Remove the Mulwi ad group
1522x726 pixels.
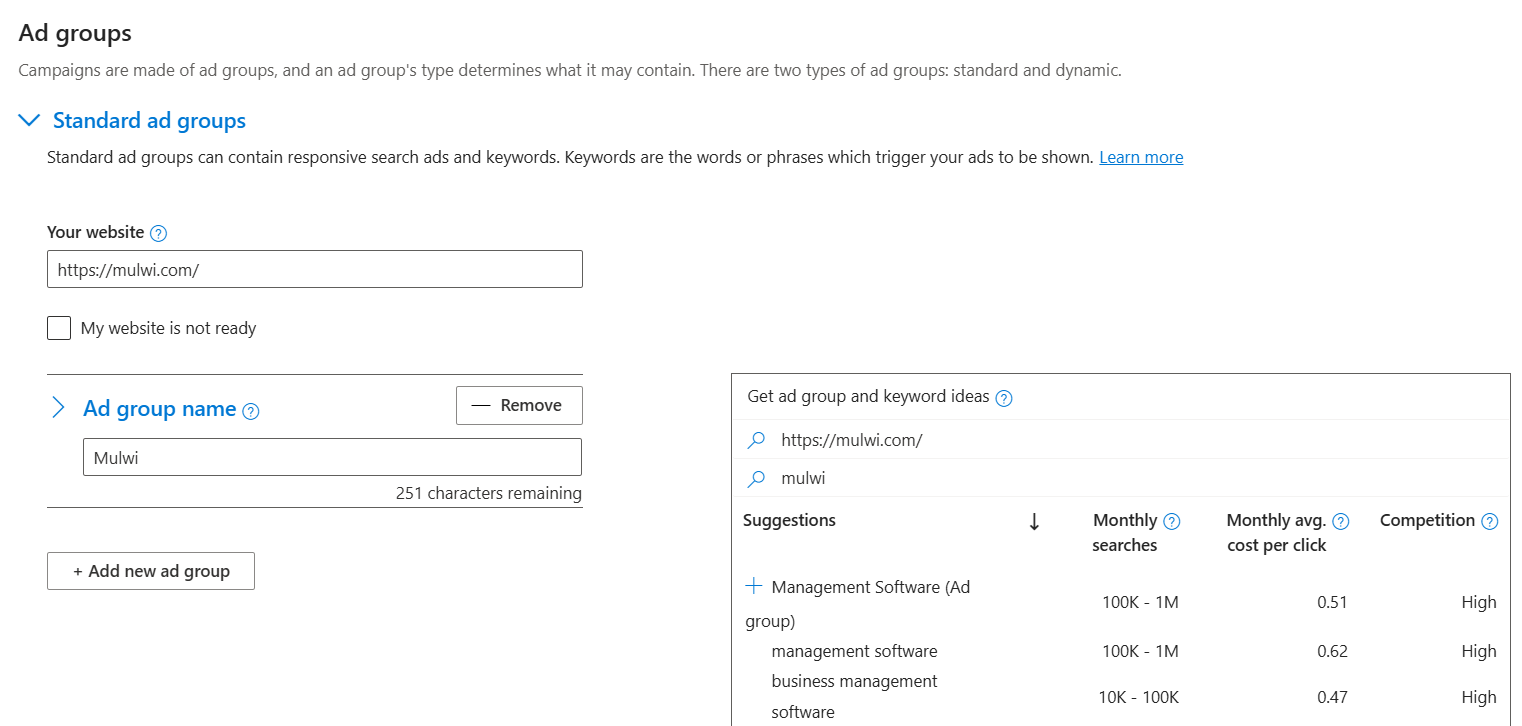pos(519,405)
